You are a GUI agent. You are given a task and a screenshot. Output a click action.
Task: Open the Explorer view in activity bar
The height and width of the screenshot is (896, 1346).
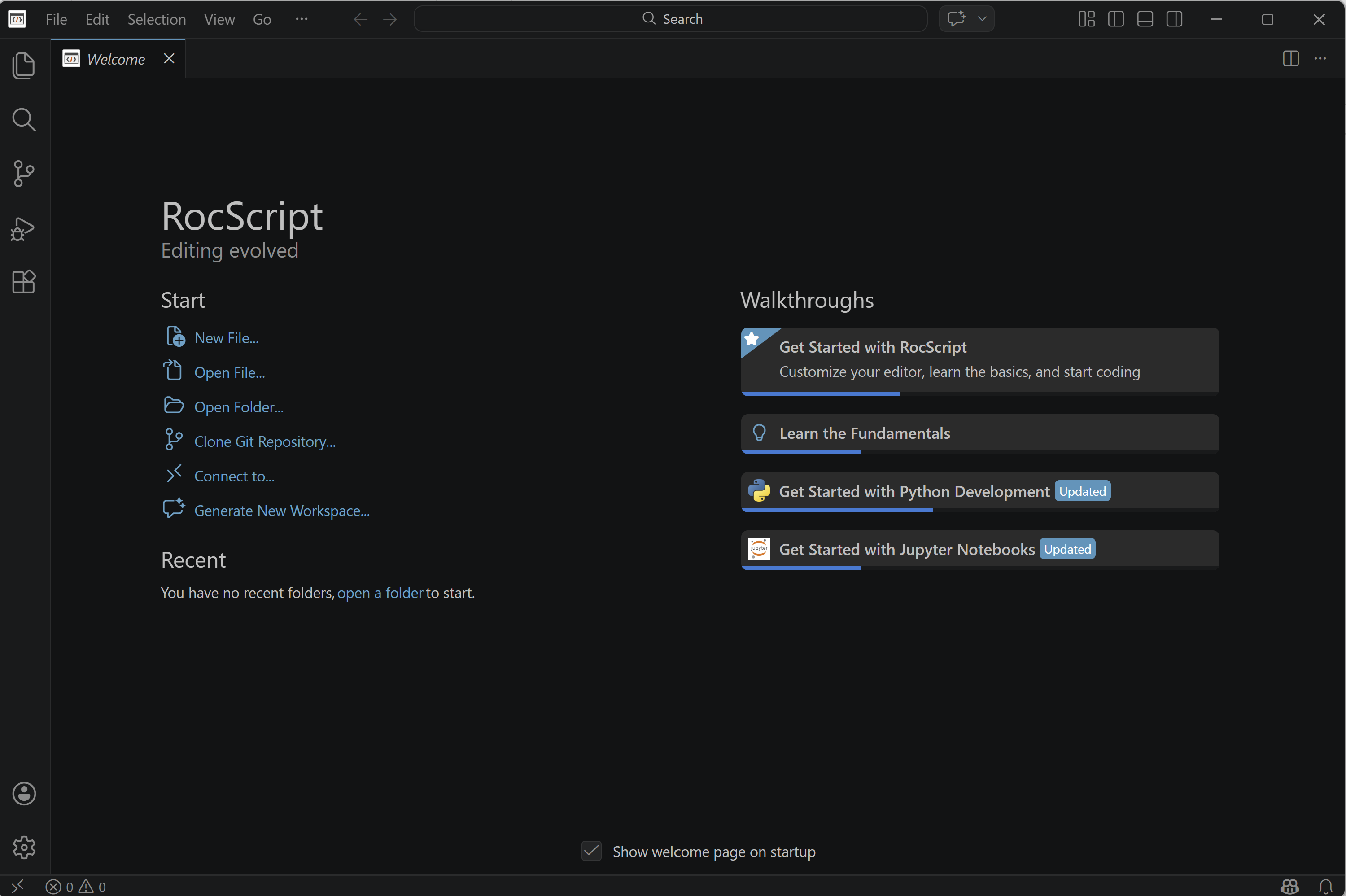[23, 66]
